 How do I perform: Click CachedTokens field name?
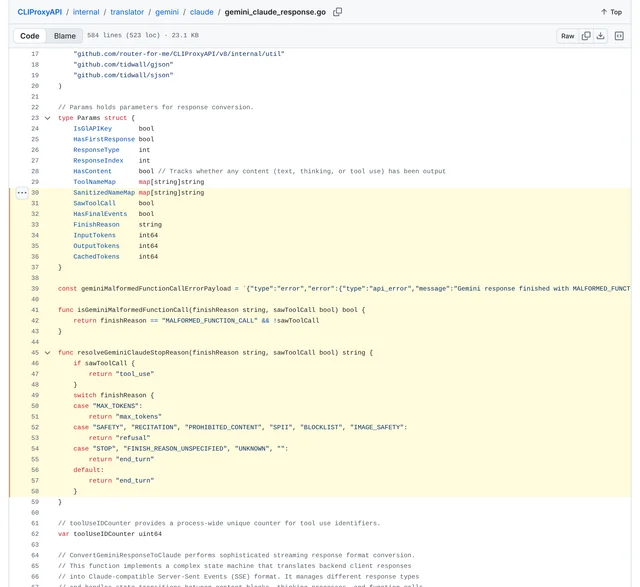point(96,256)
